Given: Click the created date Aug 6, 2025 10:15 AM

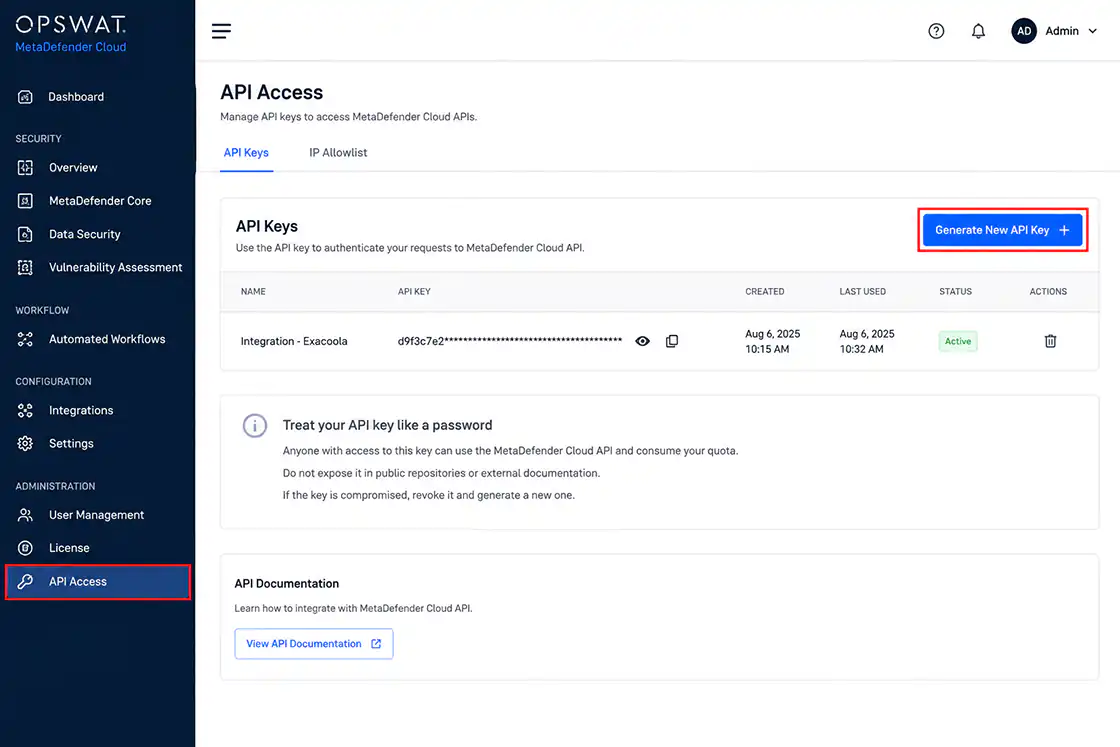Looking at the screenshot, I should click(x=772, y=341).
